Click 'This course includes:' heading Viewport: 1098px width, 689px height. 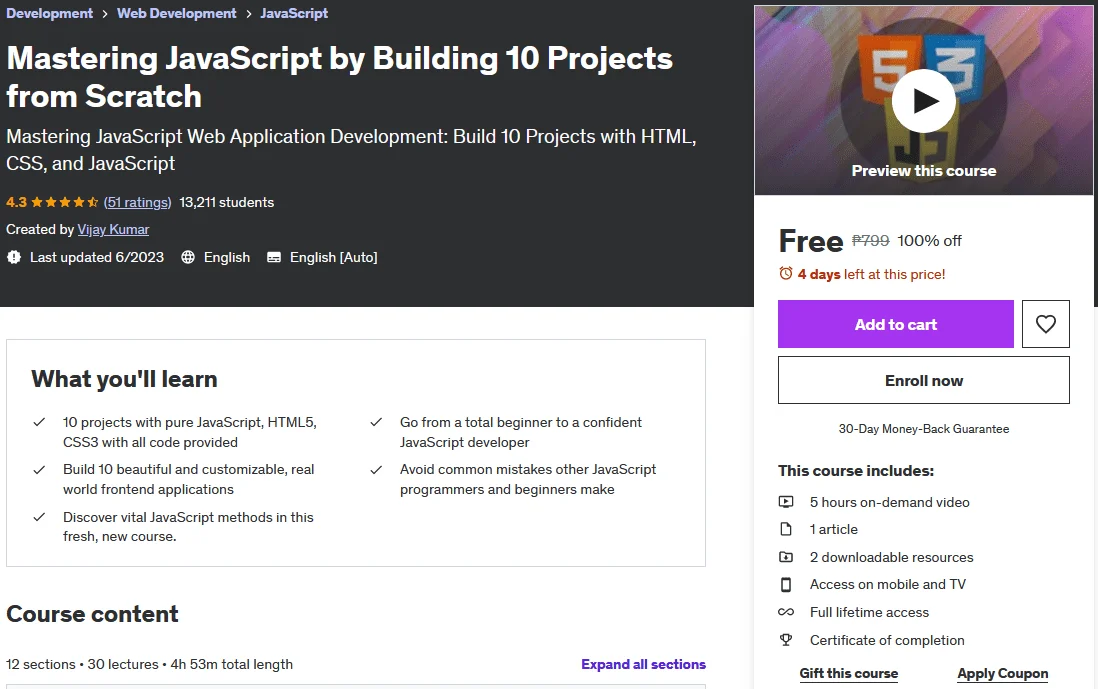(856, 471)
